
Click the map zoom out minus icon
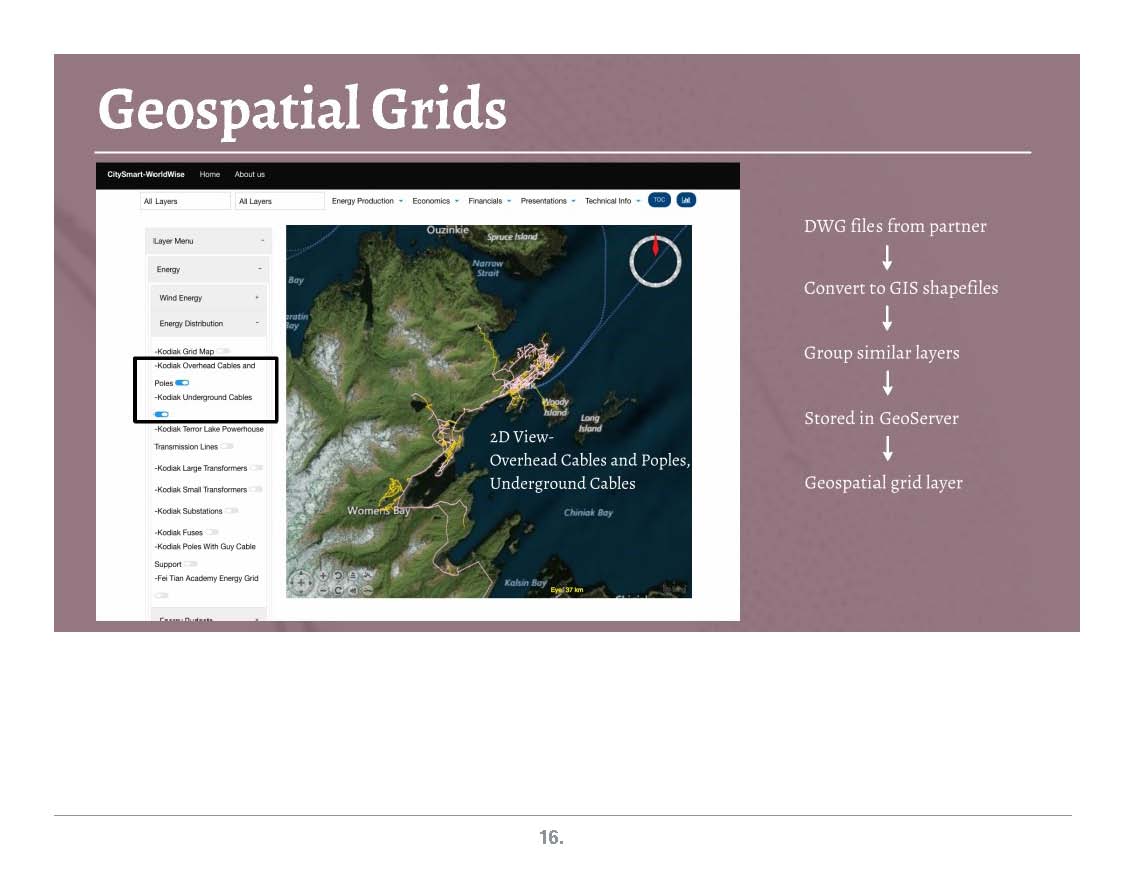324,590
